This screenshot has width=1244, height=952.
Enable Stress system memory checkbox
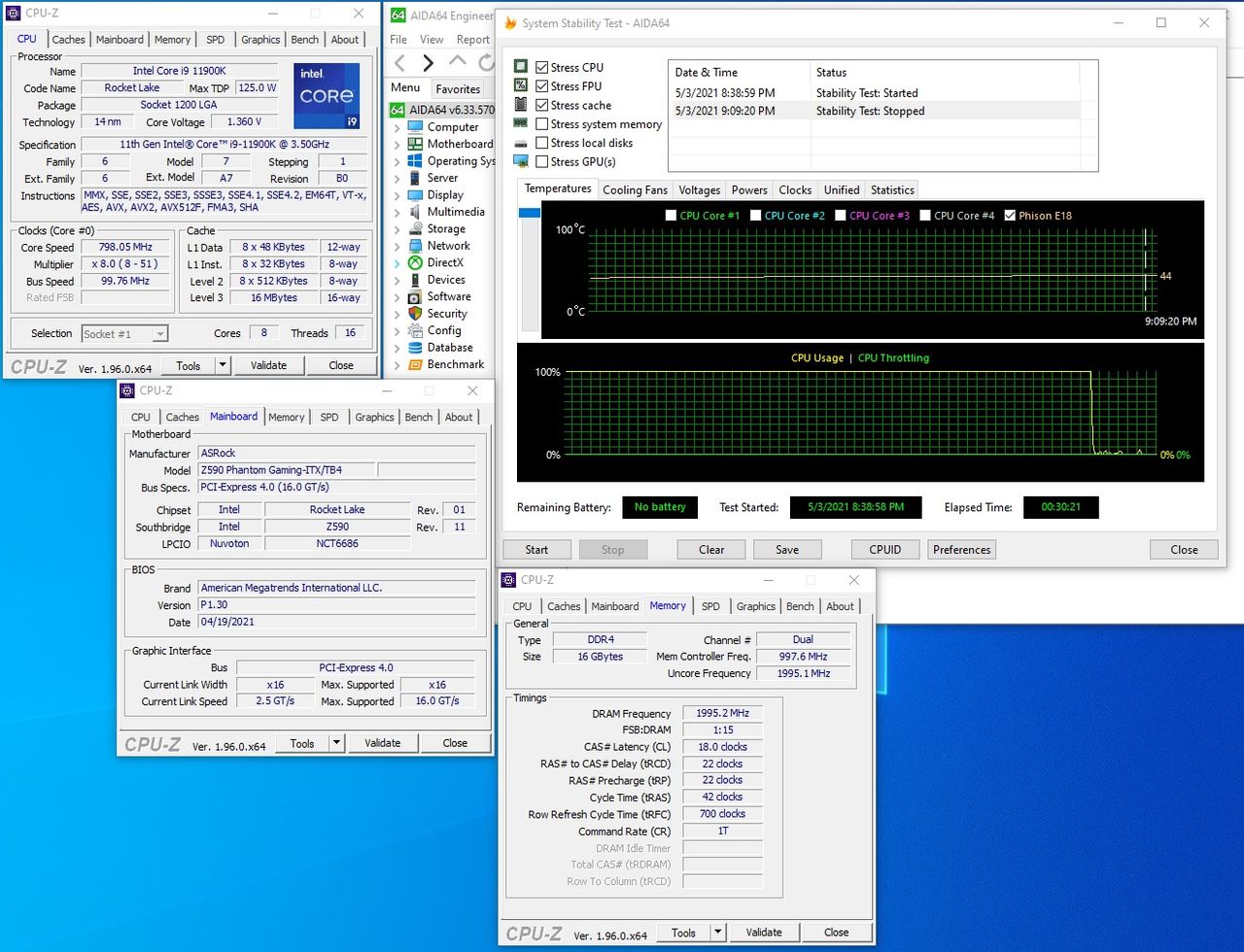[541, 124]
